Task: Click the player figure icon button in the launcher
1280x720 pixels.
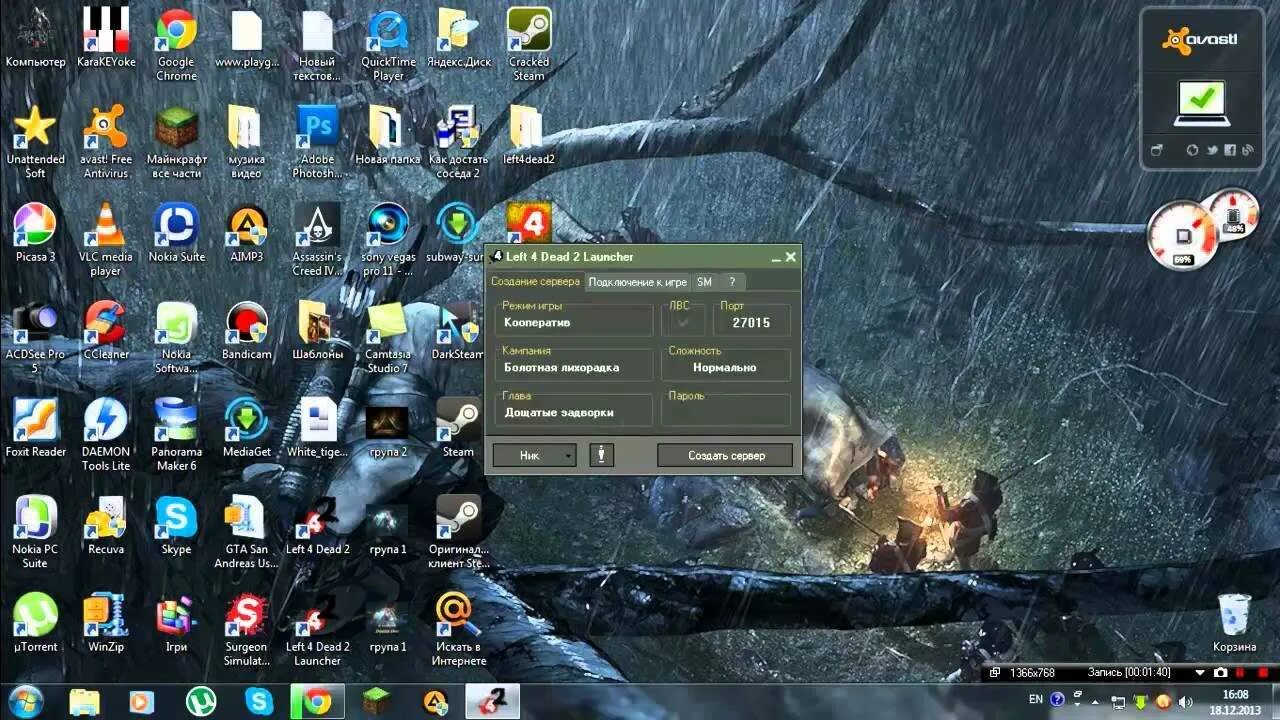Action: 601,455
